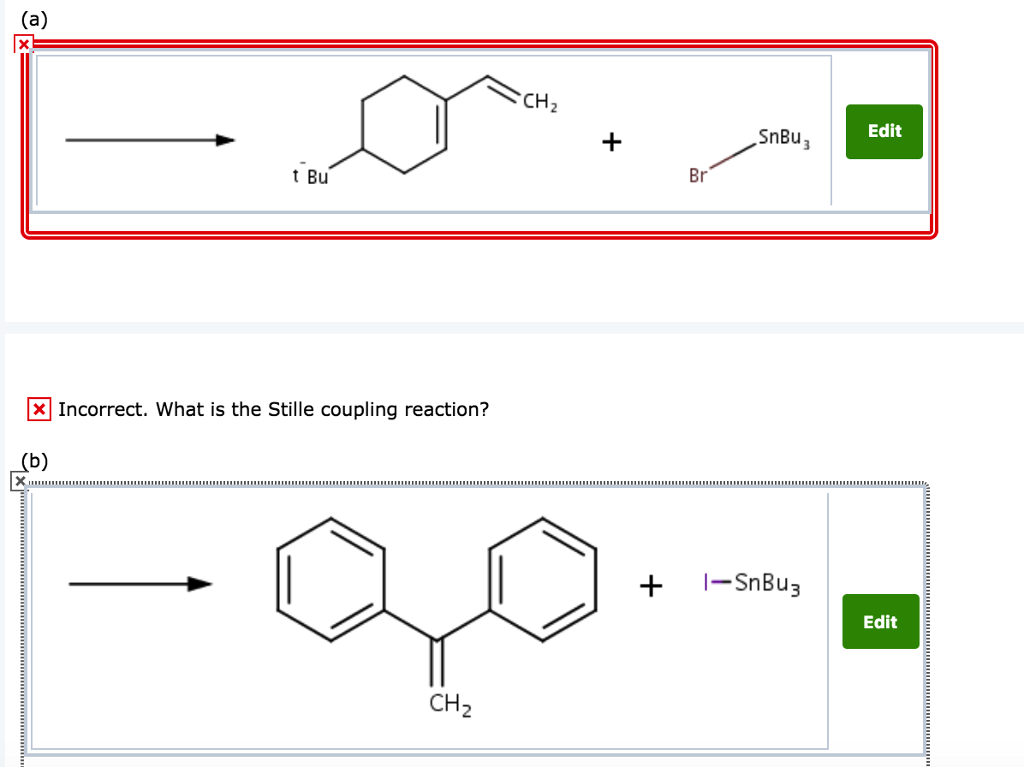Screen dimensions: 1024x767
Task: Click the plus sign before I–SnBu3 in part (b)
Action: pyautogui.click(x=650, y=584)
